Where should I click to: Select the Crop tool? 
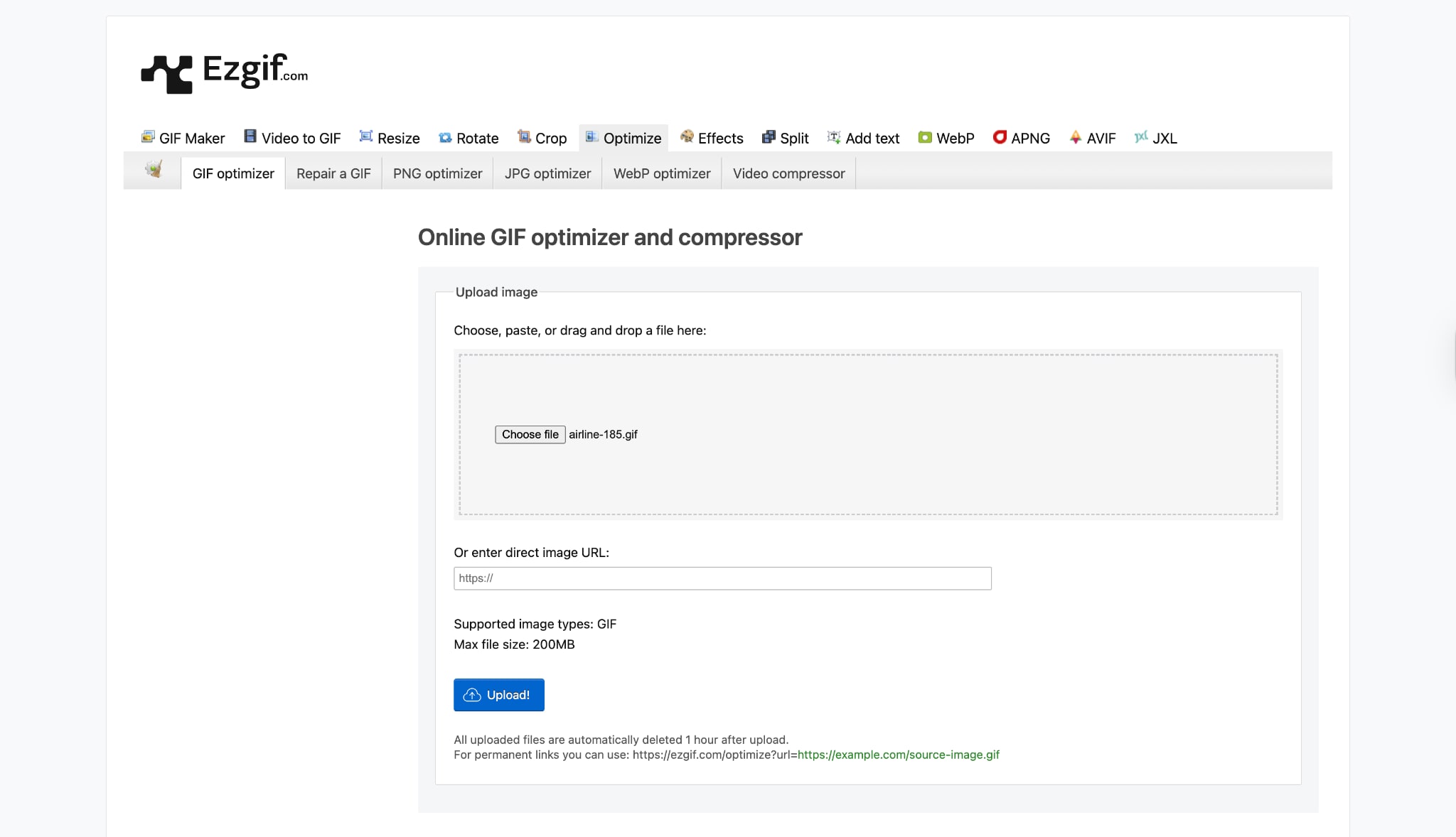[543, 138]
